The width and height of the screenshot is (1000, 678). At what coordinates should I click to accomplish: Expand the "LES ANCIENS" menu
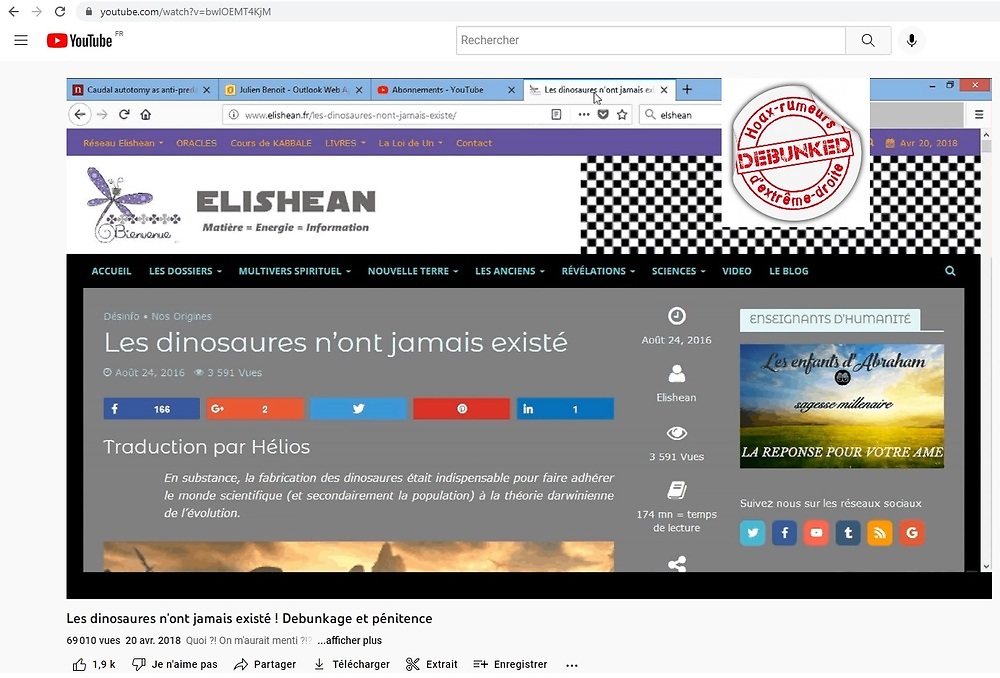tap(510, 271)
